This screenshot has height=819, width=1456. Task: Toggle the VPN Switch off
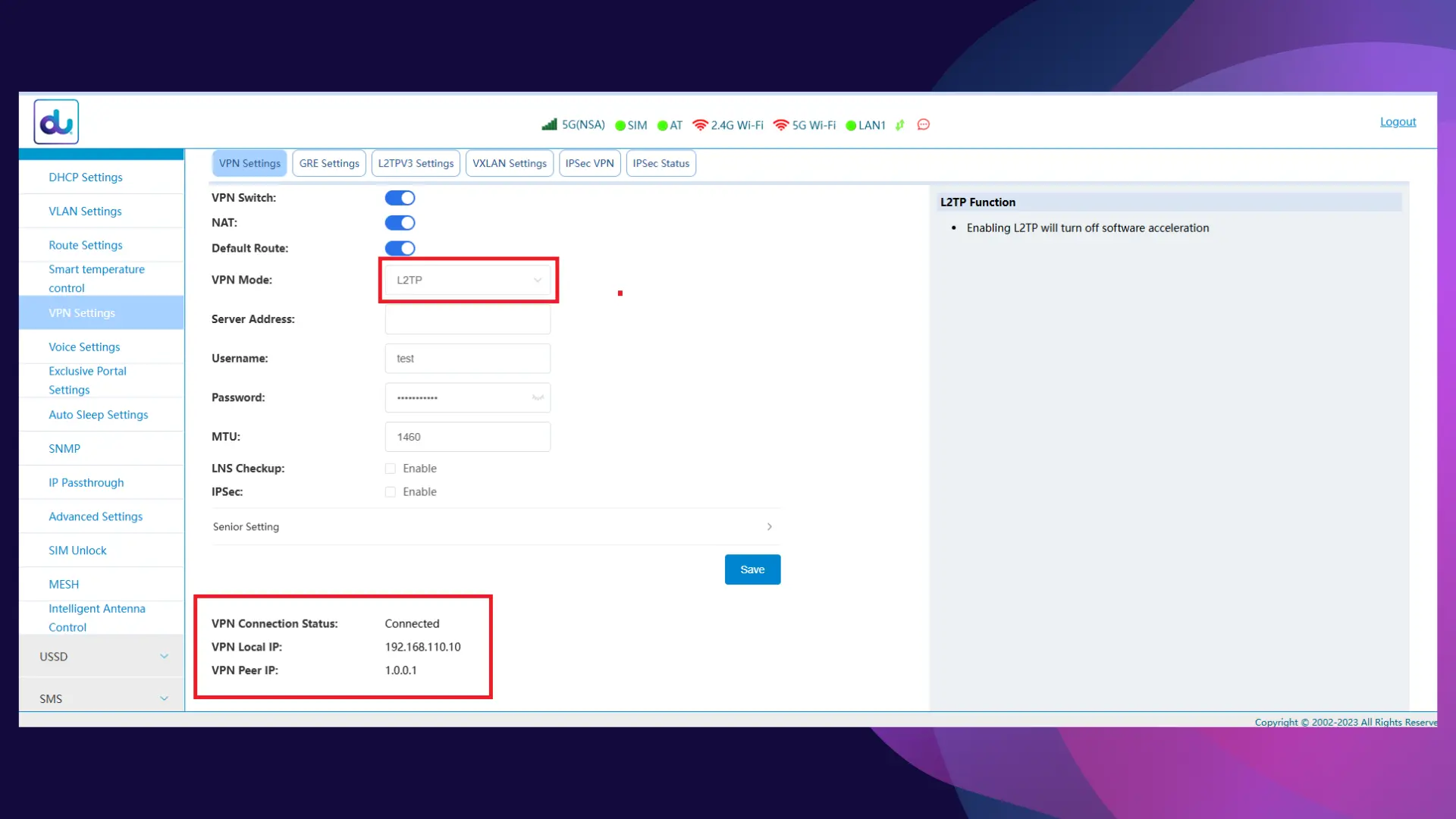400,198
